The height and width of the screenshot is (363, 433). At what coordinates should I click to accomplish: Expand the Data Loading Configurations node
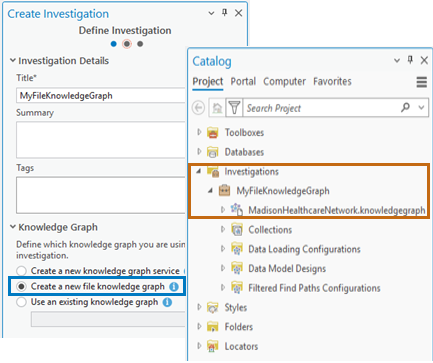[223, 248]
